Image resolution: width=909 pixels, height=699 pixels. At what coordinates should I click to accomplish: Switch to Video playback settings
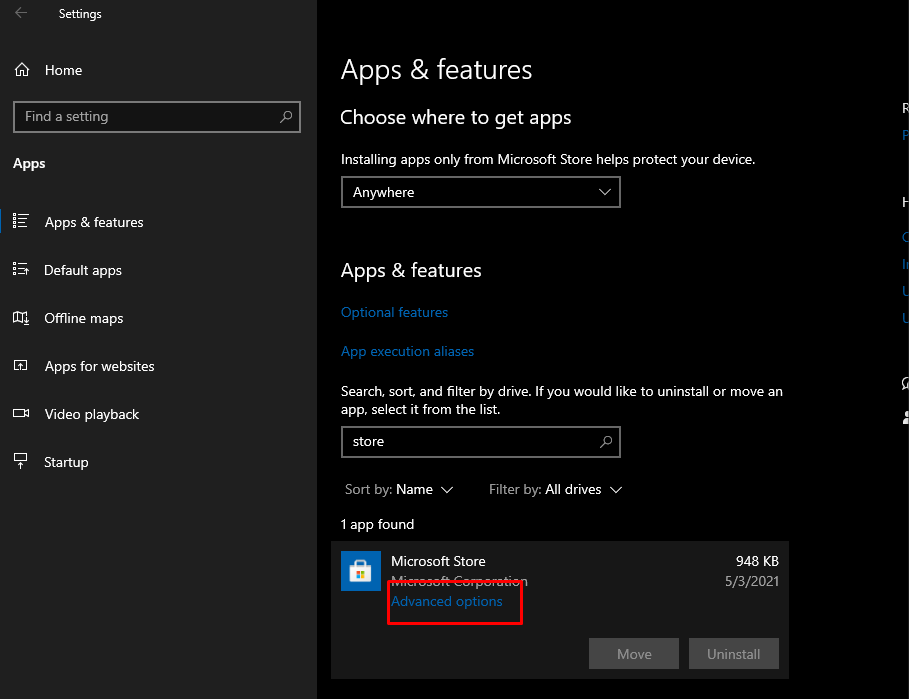(x=92, y=414)
